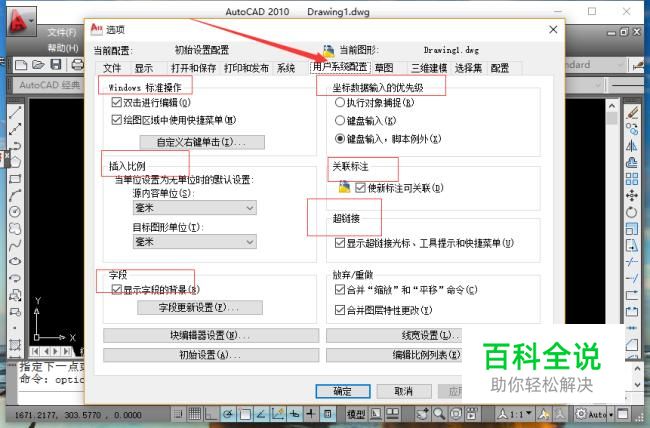Viewport: 650px width, 428px height.
Task: Click 自定义右键单击 button
Action: click(202, 142)
